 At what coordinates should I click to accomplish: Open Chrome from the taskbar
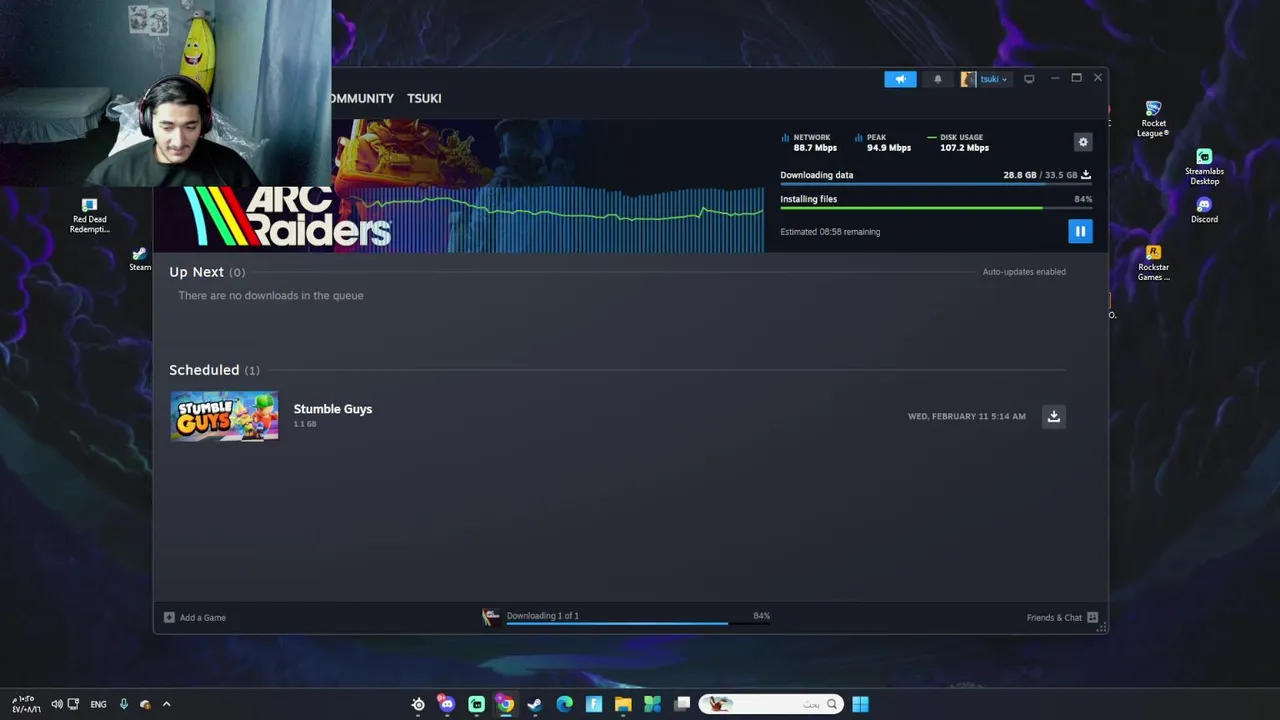(506, 704)
